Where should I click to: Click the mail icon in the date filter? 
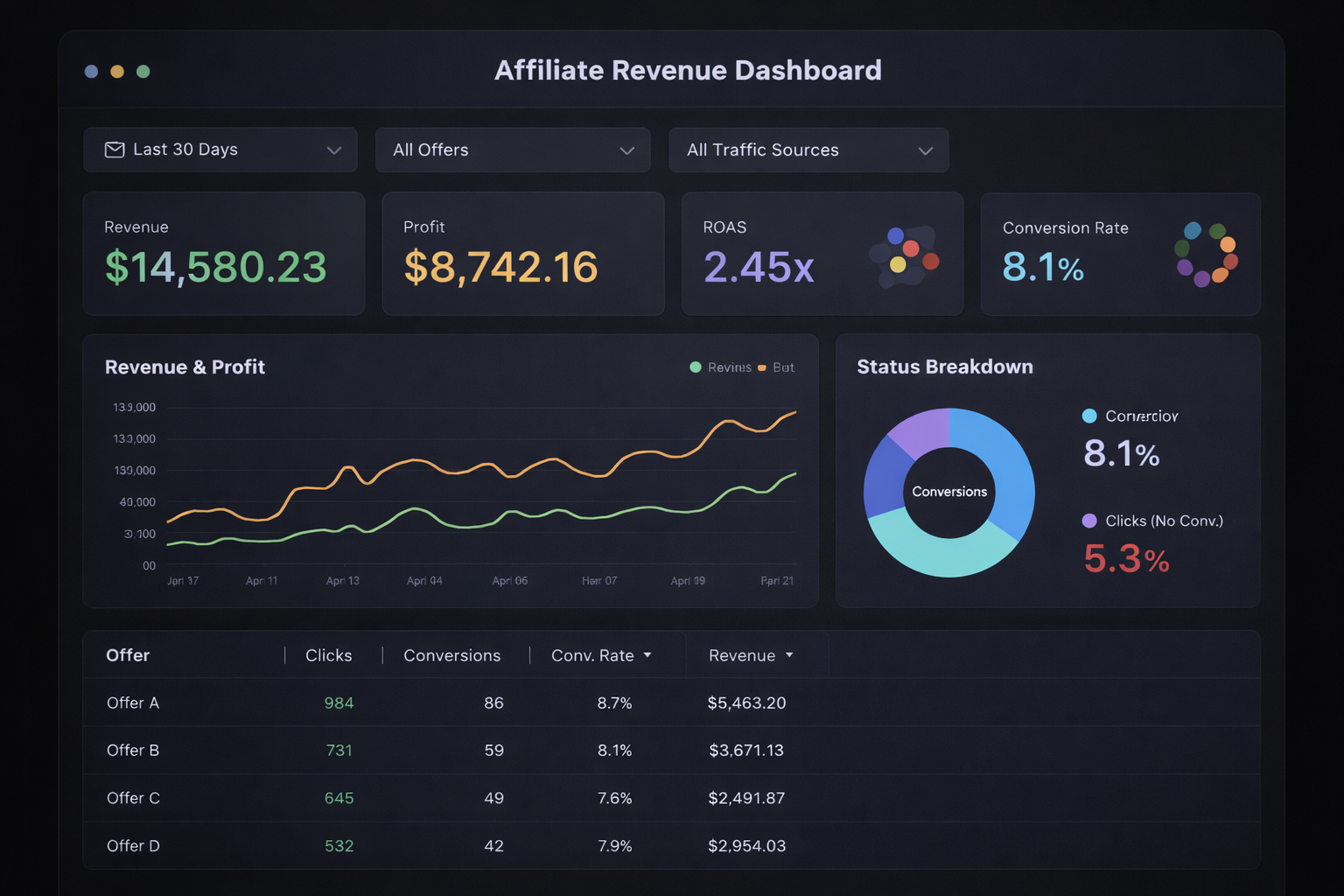click(x=114, y=150)
